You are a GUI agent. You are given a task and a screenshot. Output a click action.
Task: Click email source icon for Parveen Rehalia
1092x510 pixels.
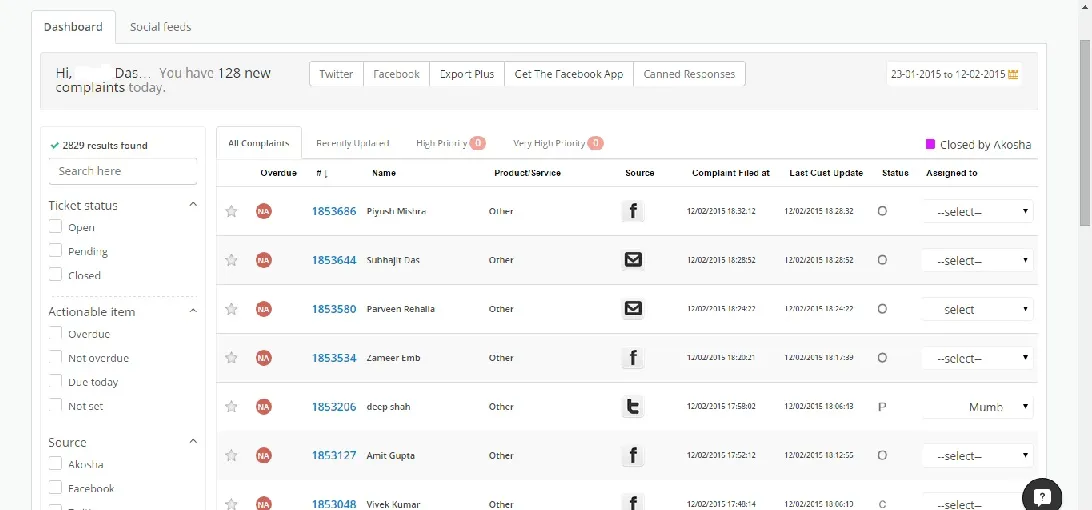click(632, 309)
